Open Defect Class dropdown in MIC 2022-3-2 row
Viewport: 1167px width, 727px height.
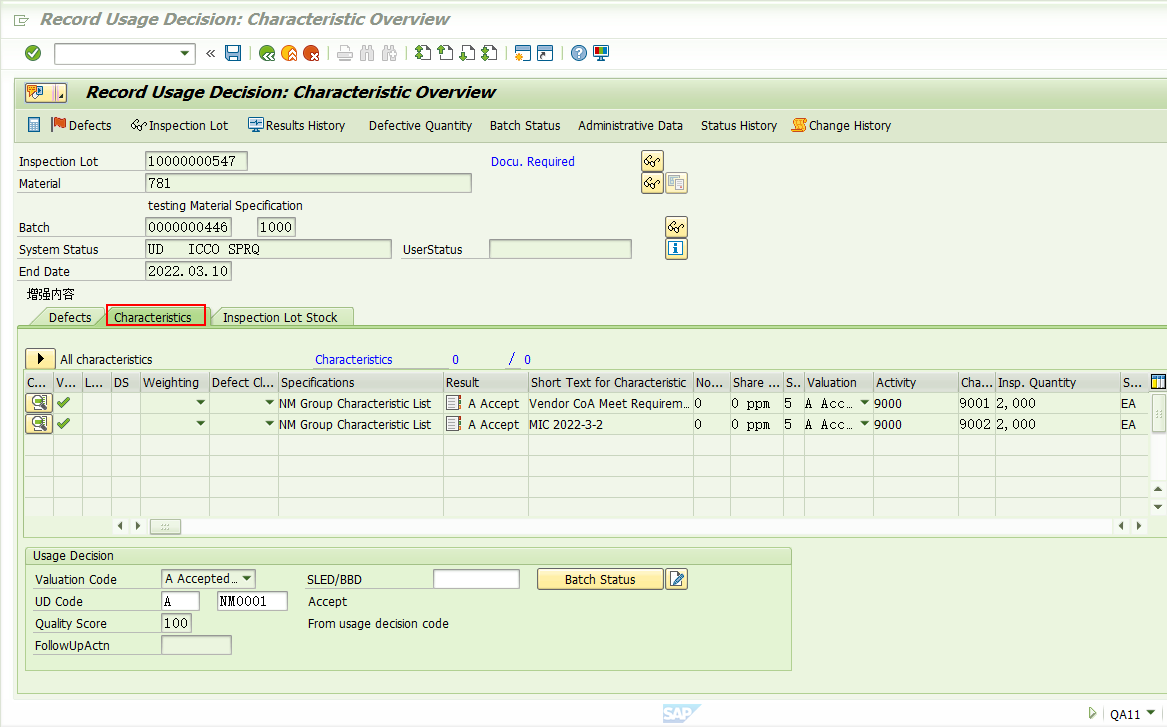coord(269,423)
